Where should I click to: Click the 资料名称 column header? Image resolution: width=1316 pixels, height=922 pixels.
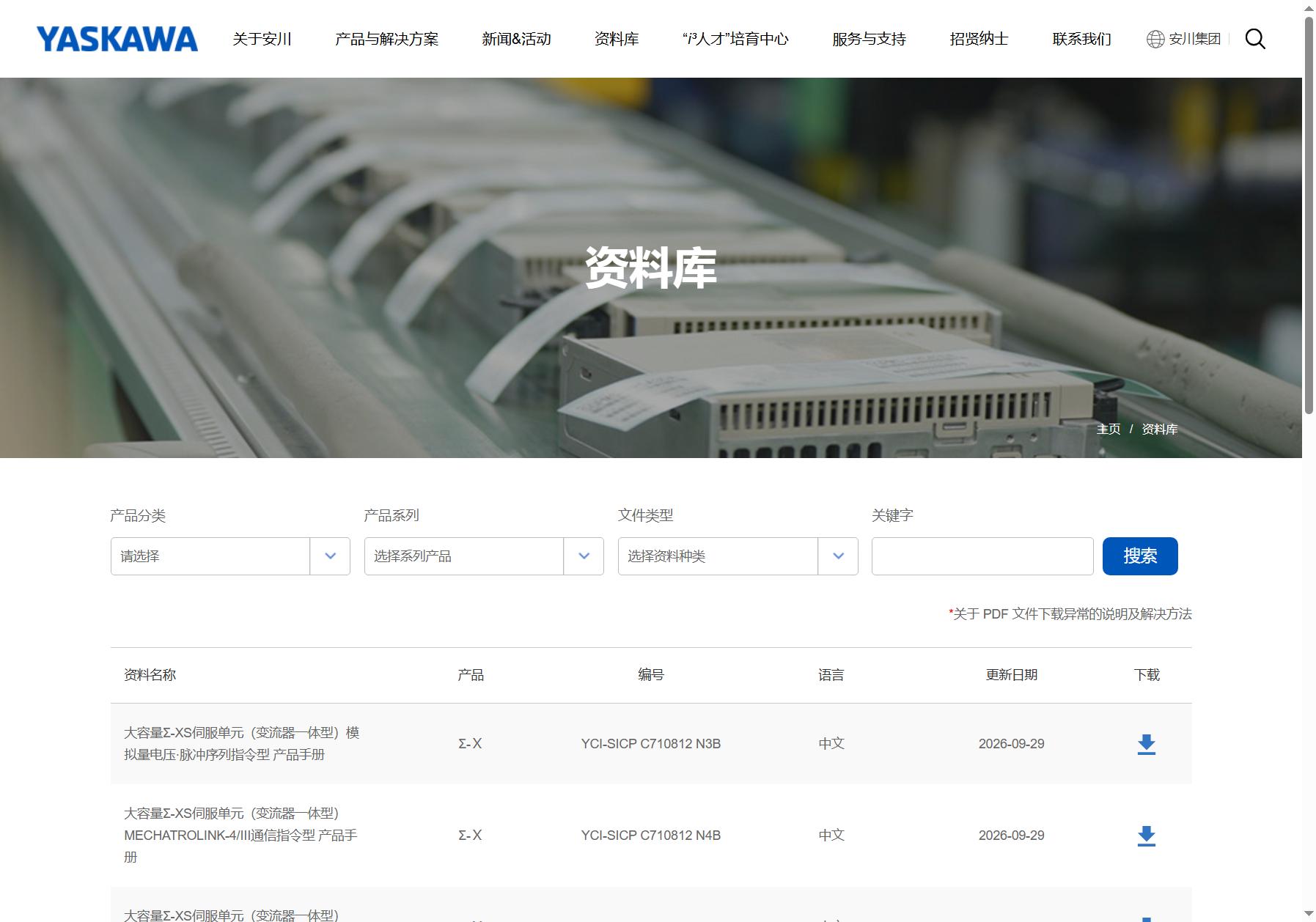coord(150,675)
